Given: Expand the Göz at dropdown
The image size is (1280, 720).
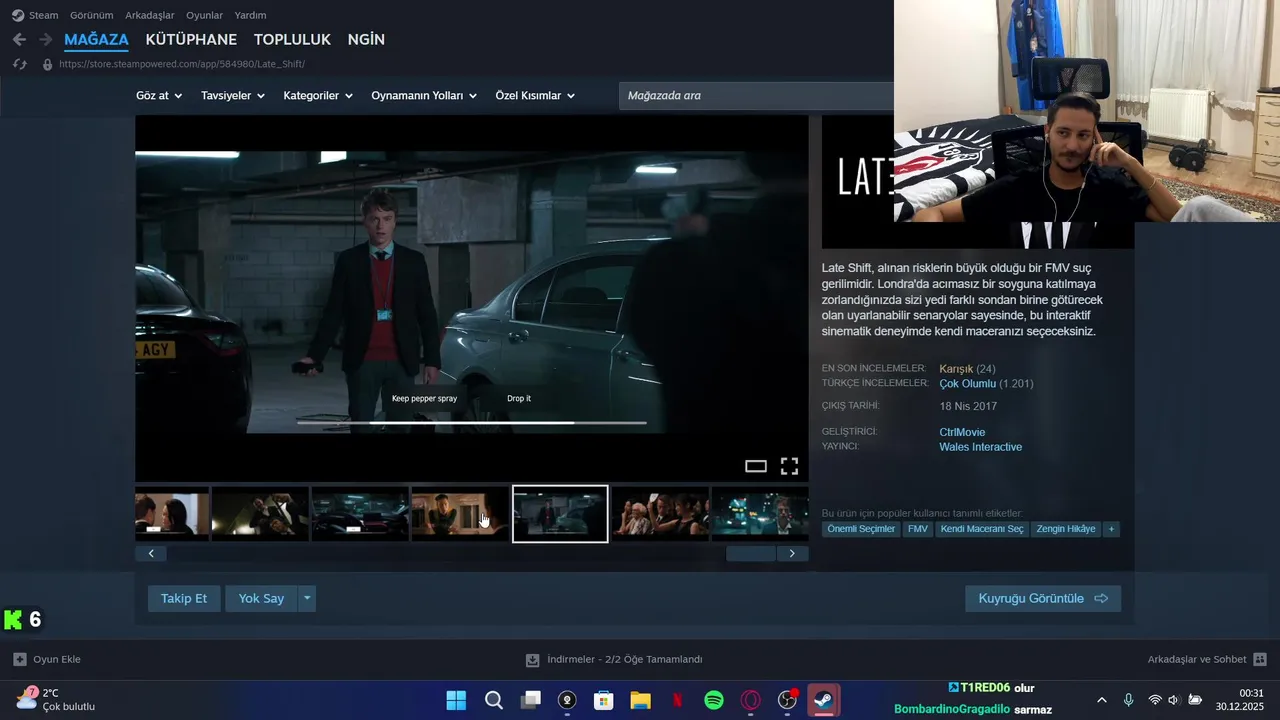Looking at the screenshot, I should point(159,96).
